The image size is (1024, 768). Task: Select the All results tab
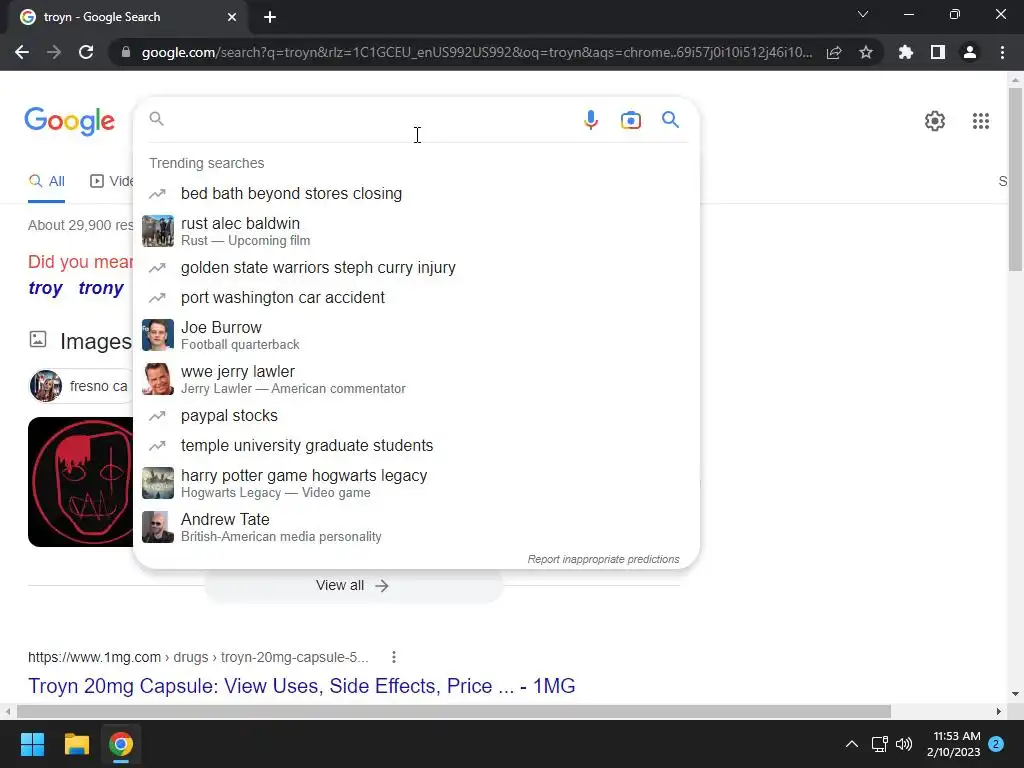coord(46,182)
